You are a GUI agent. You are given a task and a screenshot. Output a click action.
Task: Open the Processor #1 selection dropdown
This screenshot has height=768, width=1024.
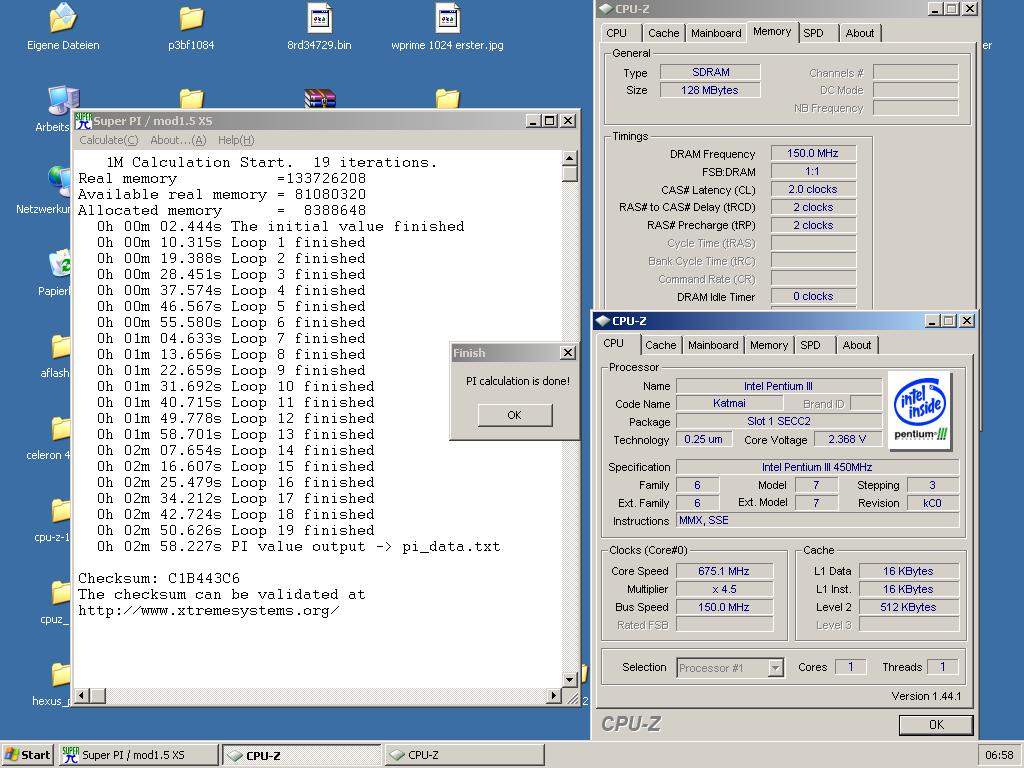775,667
